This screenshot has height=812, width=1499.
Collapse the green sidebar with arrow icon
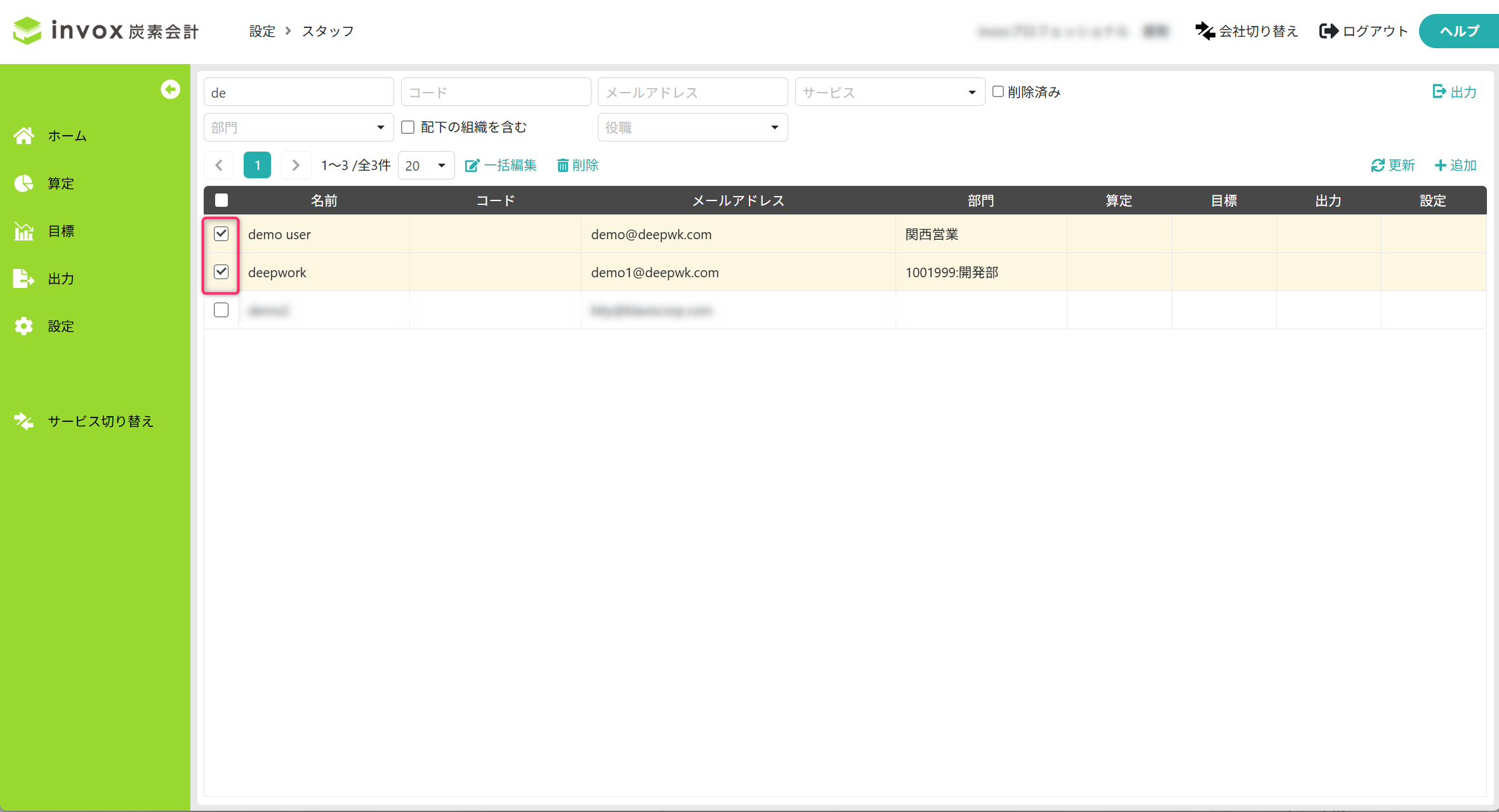[x=170, y=89]
